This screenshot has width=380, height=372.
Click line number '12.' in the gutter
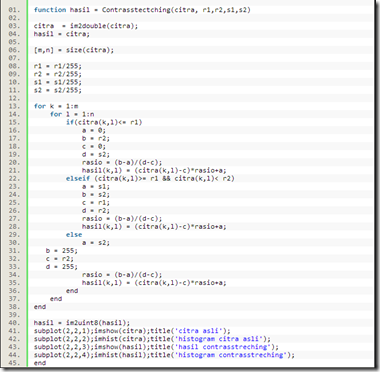14,98
